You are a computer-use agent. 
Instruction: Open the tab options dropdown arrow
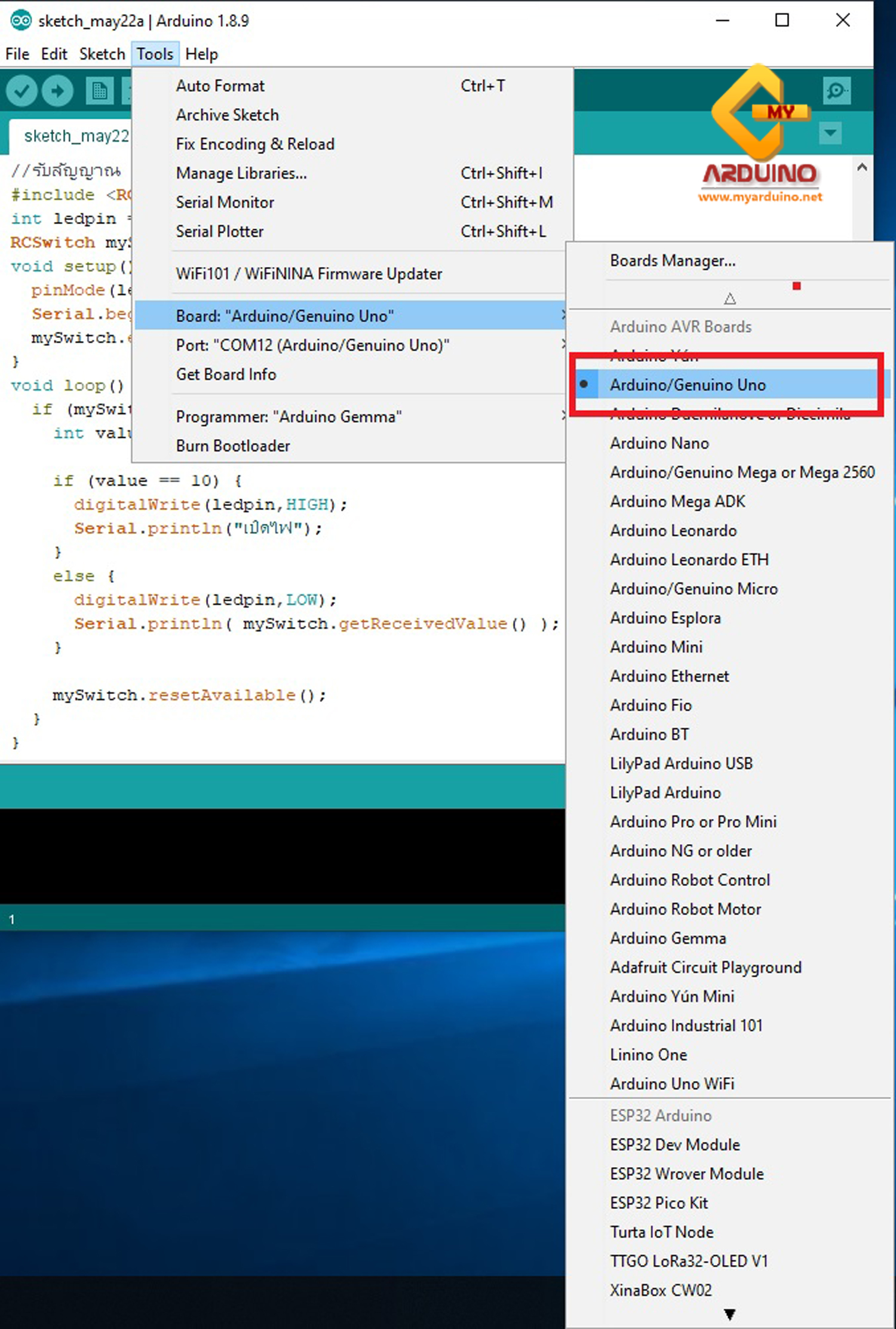(x=830, y=133)
